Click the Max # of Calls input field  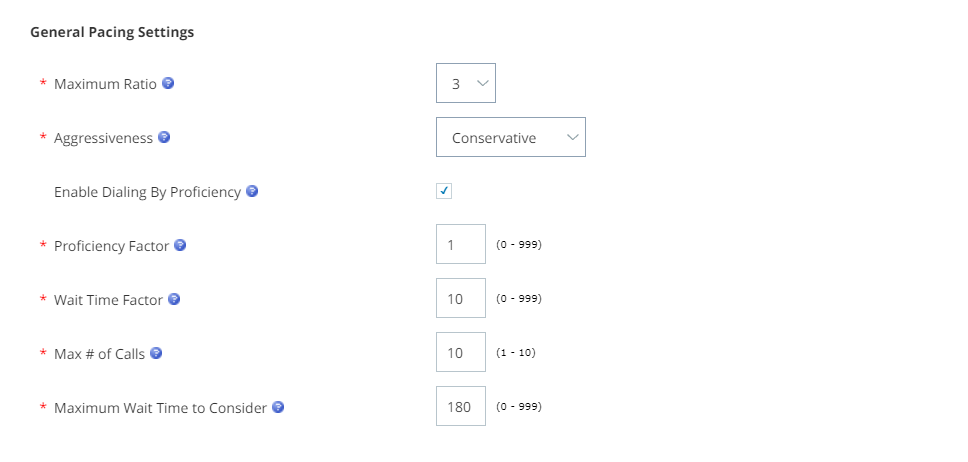click(x=461, y=352)
